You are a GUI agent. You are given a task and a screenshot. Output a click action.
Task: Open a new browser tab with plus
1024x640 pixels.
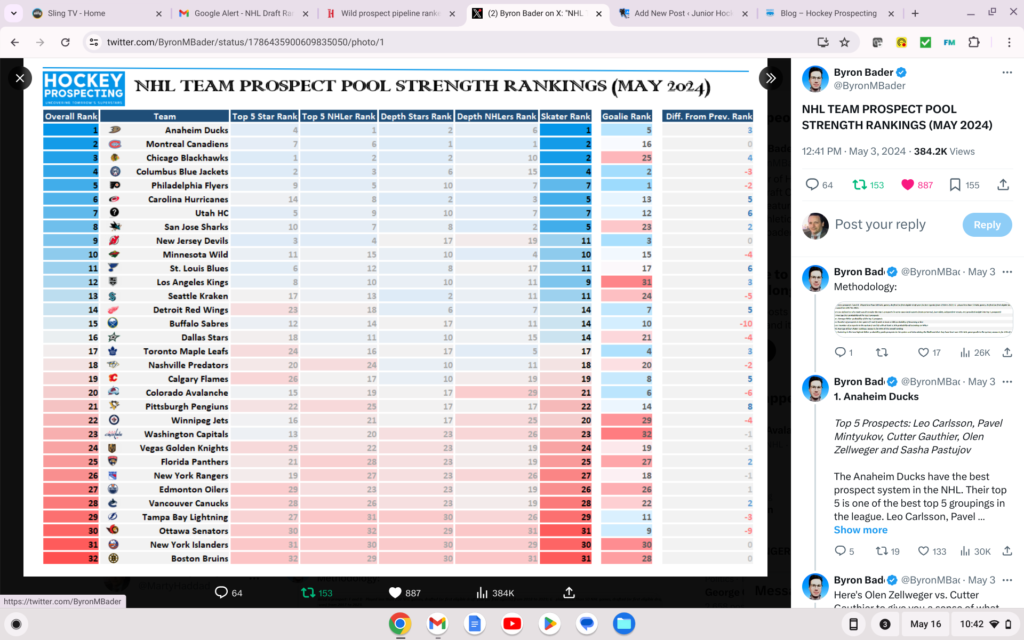pyautogui.click(x=915, y=13)
